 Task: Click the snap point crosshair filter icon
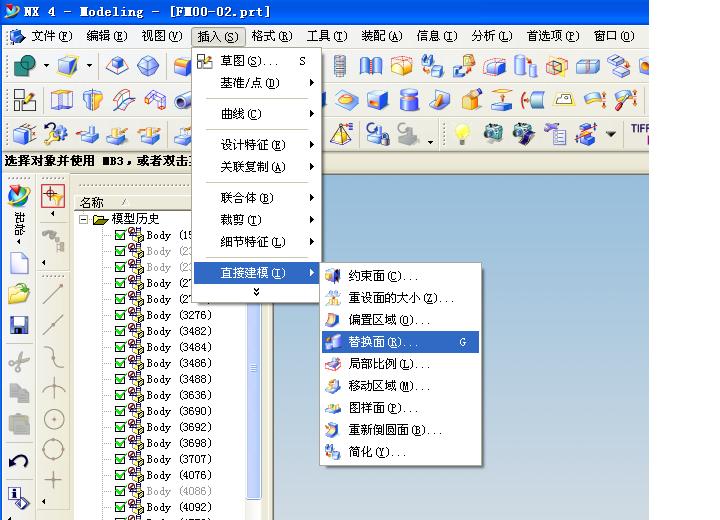coord(53,196)
